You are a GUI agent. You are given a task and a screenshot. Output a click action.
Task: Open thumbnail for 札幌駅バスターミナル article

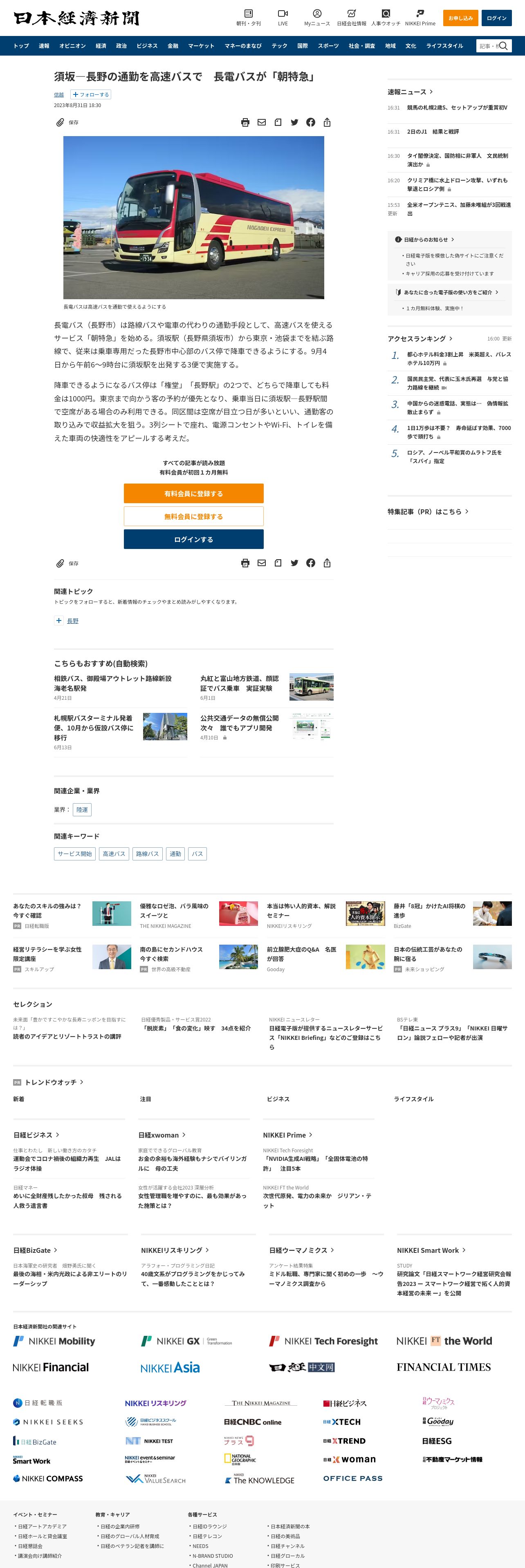tap(165, 726)
